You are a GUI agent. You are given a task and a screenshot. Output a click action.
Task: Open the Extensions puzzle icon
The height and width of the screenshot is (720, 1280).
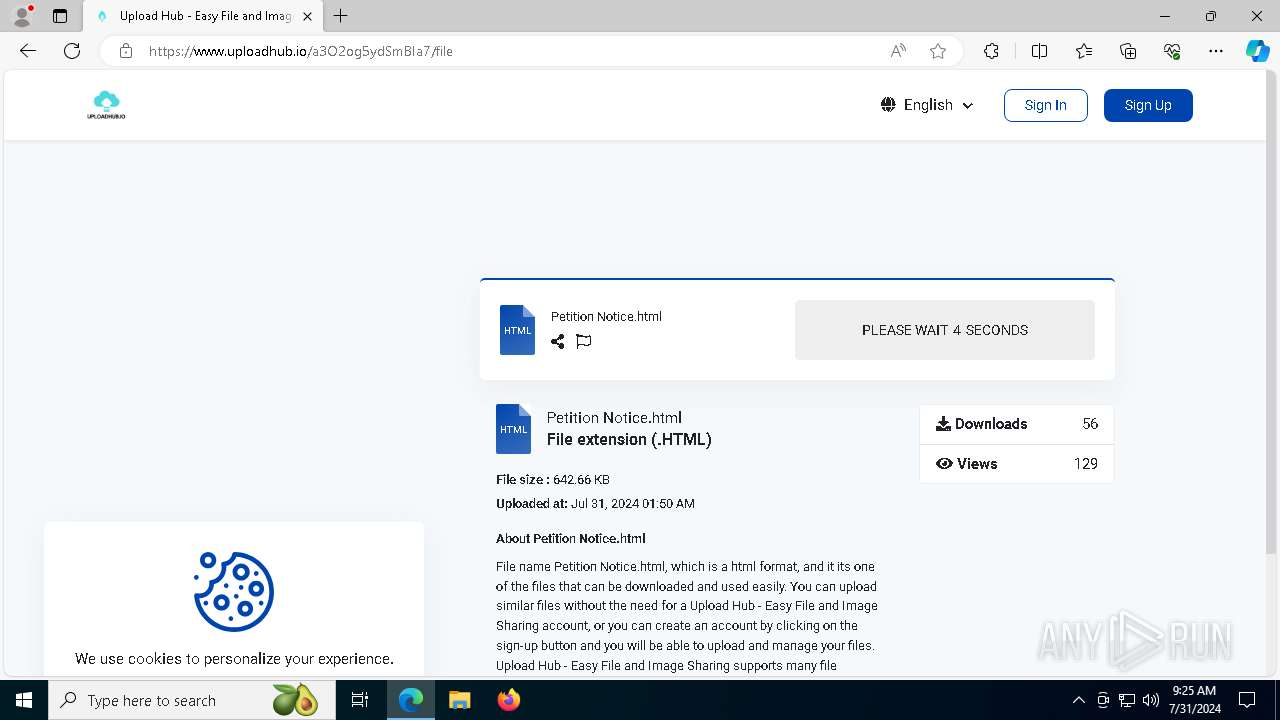tap(991, 51)
